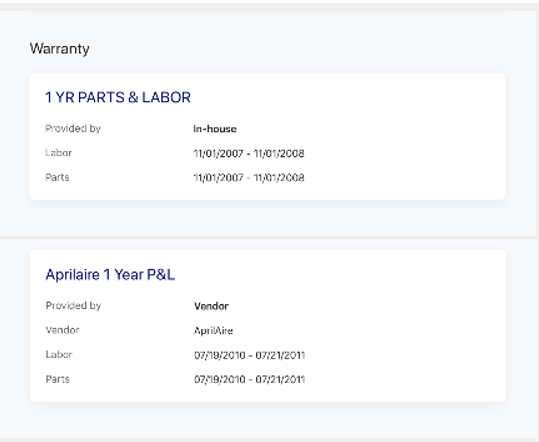The width and height of the screenshot is (539, 442).
Task: Open the 1 YR PARTS & LABOR warranty
Action: [x=118, y=97]
